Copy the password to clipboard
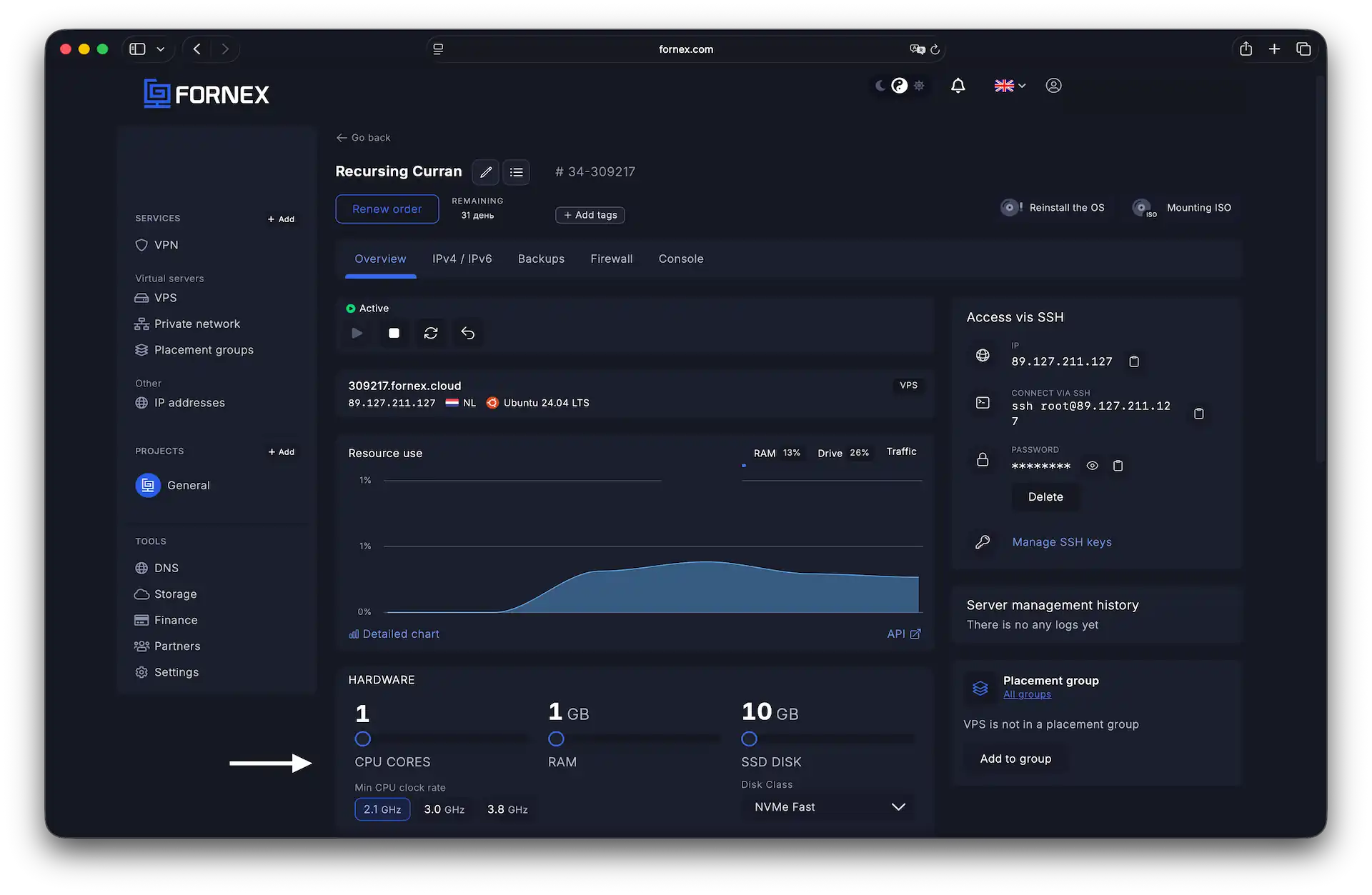The image size is (1372, 895). point(1118,466)
